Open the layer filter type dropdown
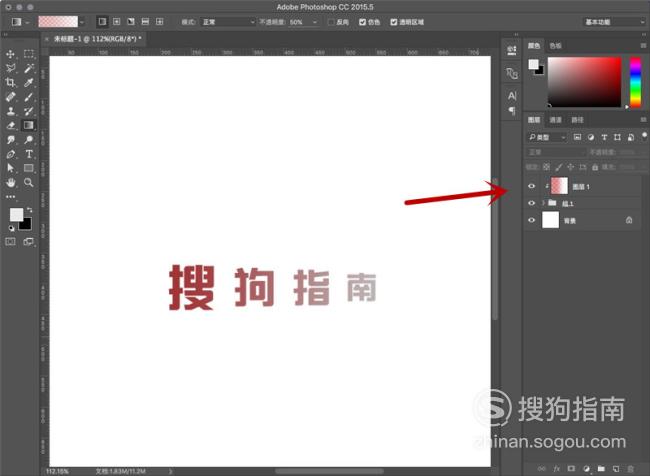This screenshot has width=650, height=476. point(546,137)
